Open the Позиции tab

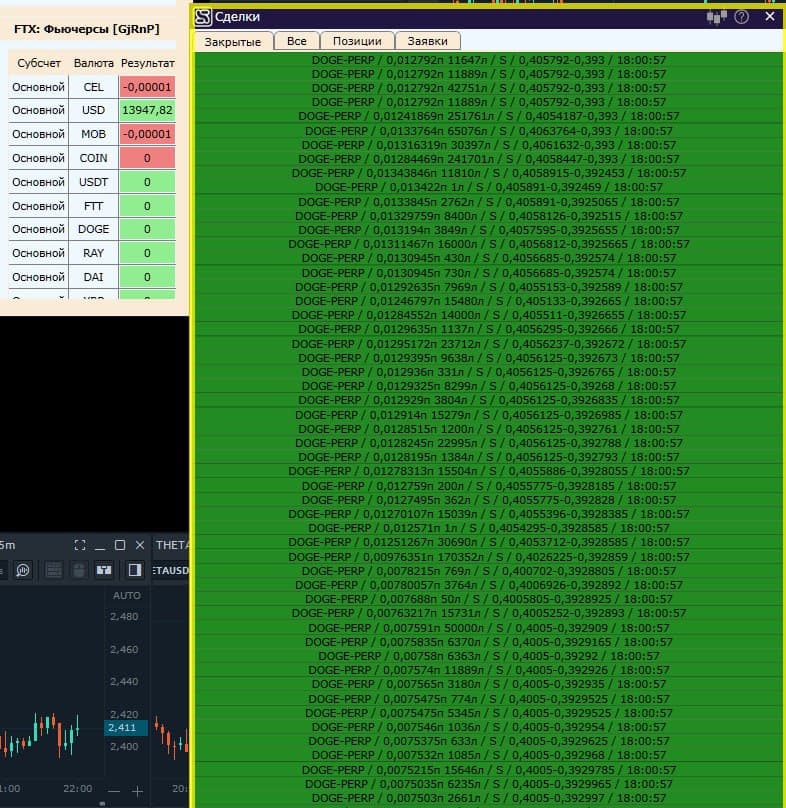357,41
